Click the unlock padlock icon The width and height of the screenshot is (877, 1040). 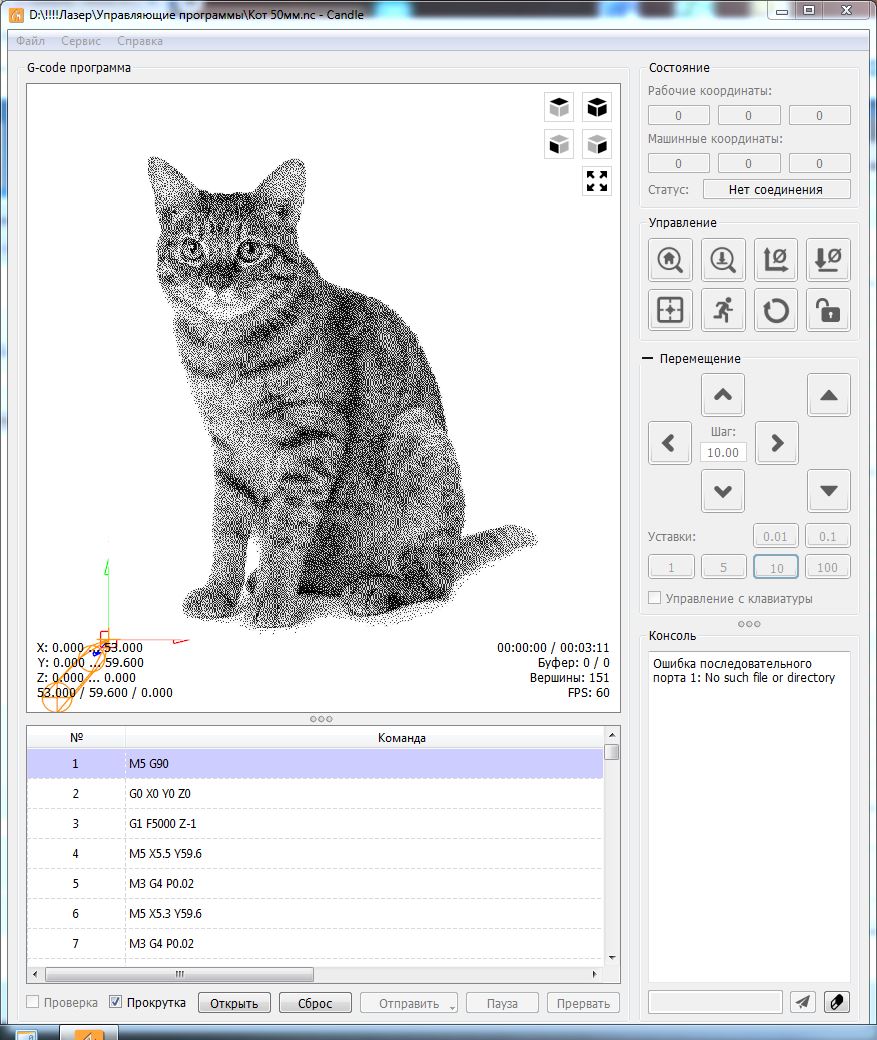829,310
